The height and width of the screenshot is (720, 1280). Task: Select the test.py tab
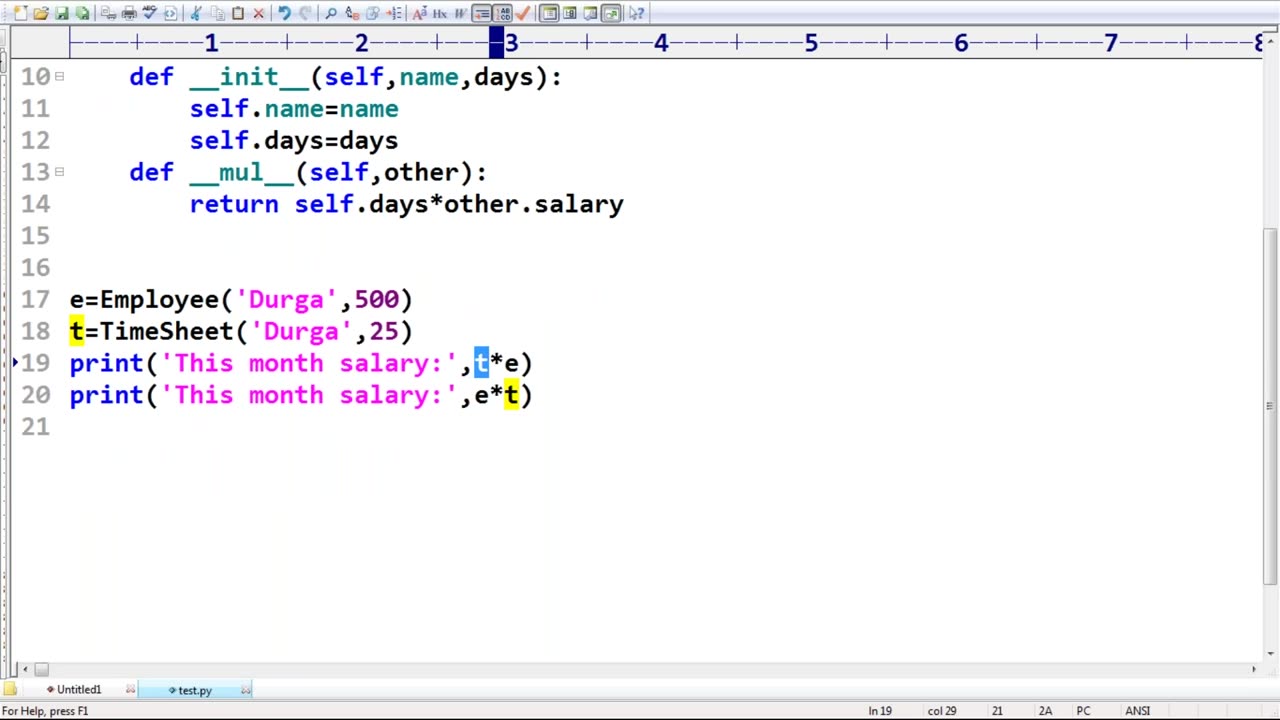(x=194, y=690)
